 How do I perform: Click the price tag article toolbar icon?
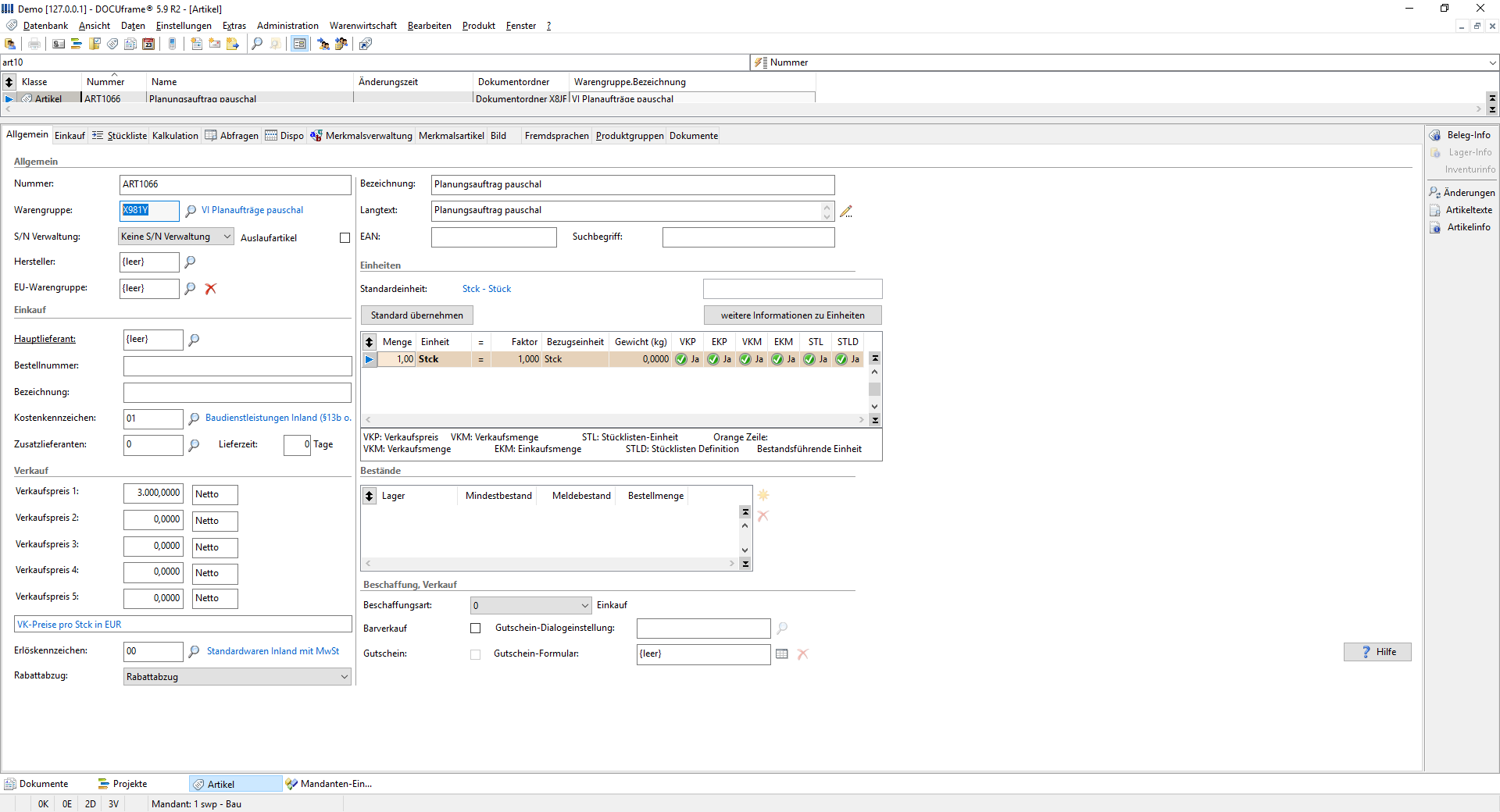point(112,45)
